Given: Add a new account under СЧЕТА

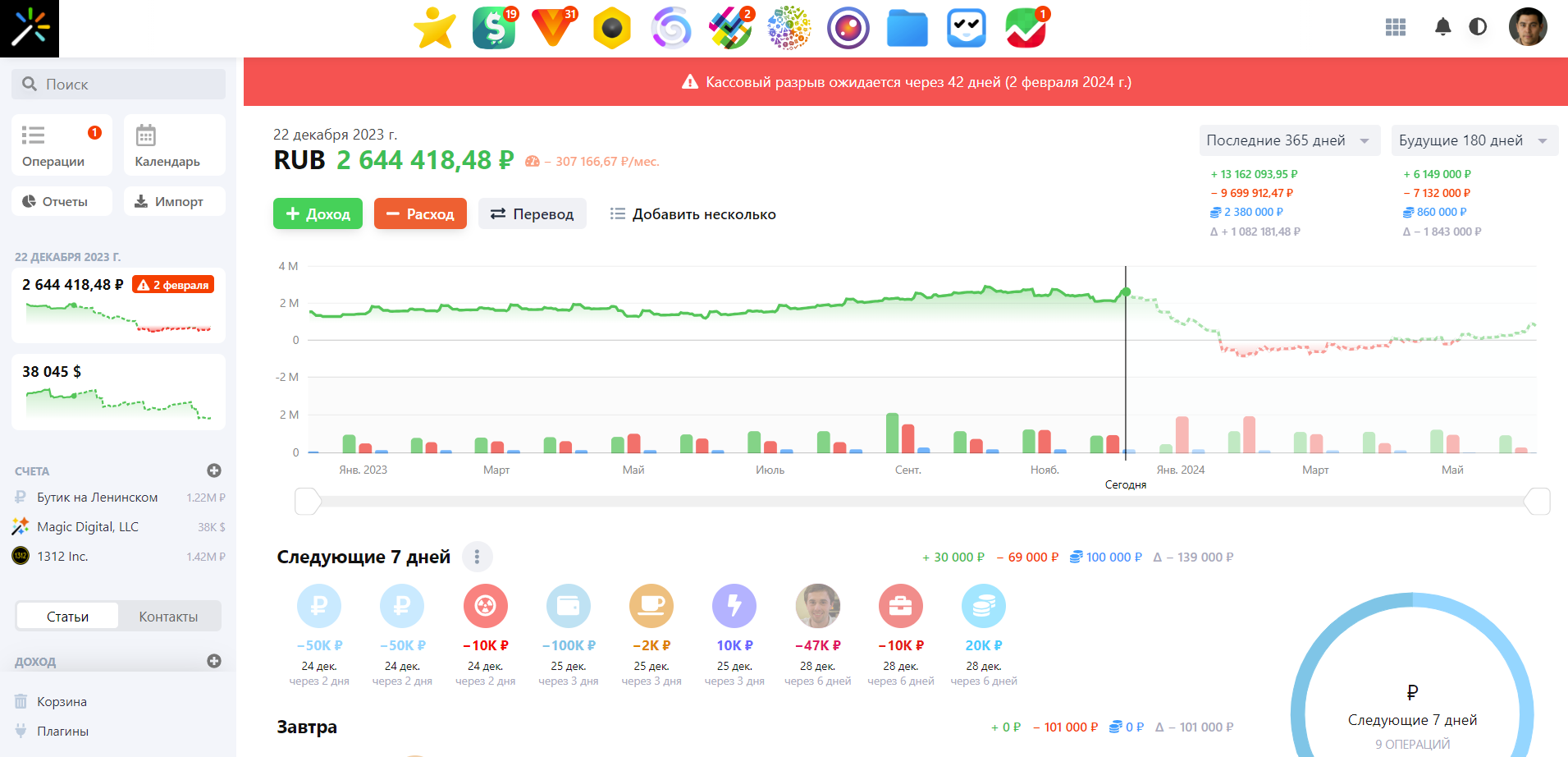Looking at the screenshot, I should (x=214, y=470).
